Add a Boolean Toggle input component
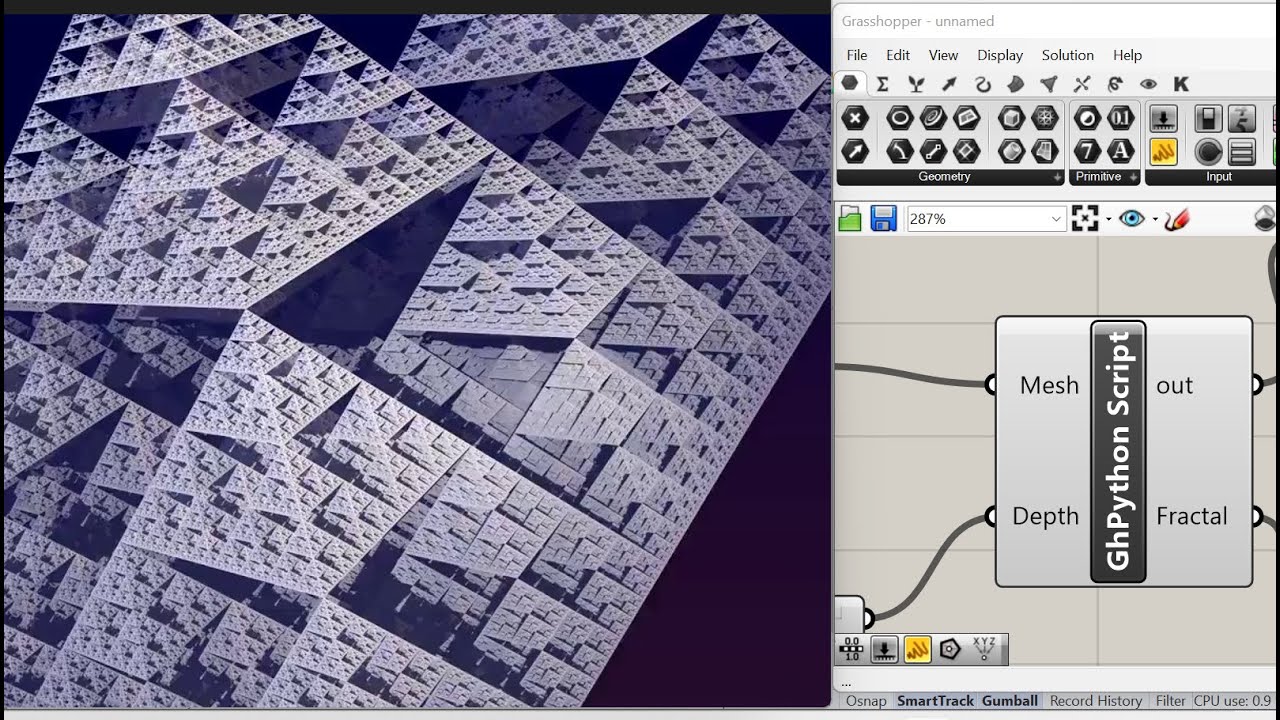 [1209, 119]
